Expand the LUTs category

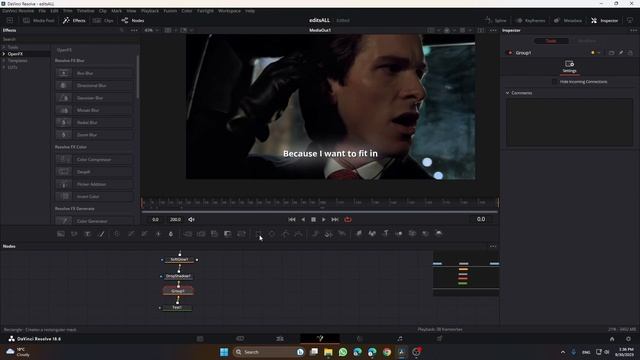[x=4, y=67]
